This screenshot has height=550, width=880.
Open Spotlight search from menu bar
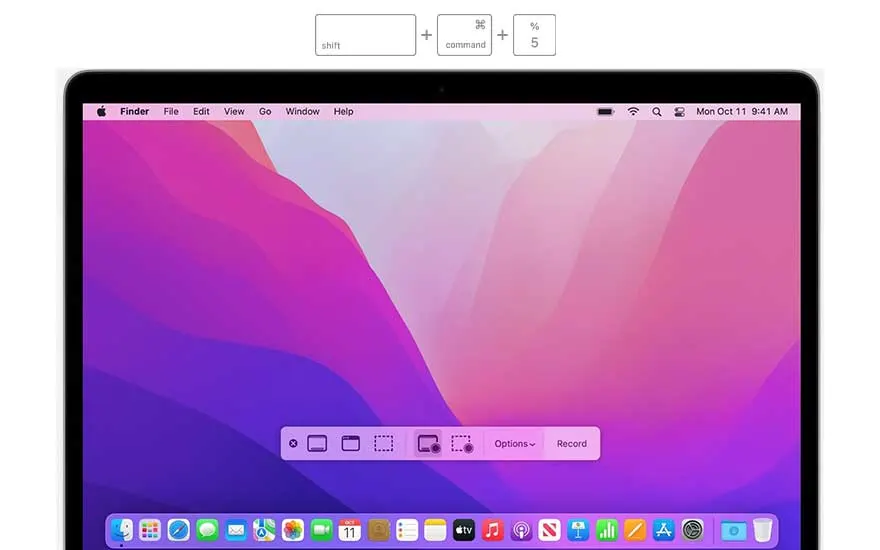656,112
